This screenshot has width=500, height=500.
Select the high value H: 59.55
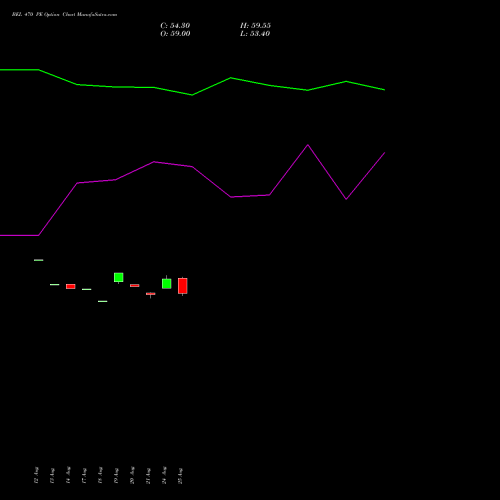[x=255, y=26]
